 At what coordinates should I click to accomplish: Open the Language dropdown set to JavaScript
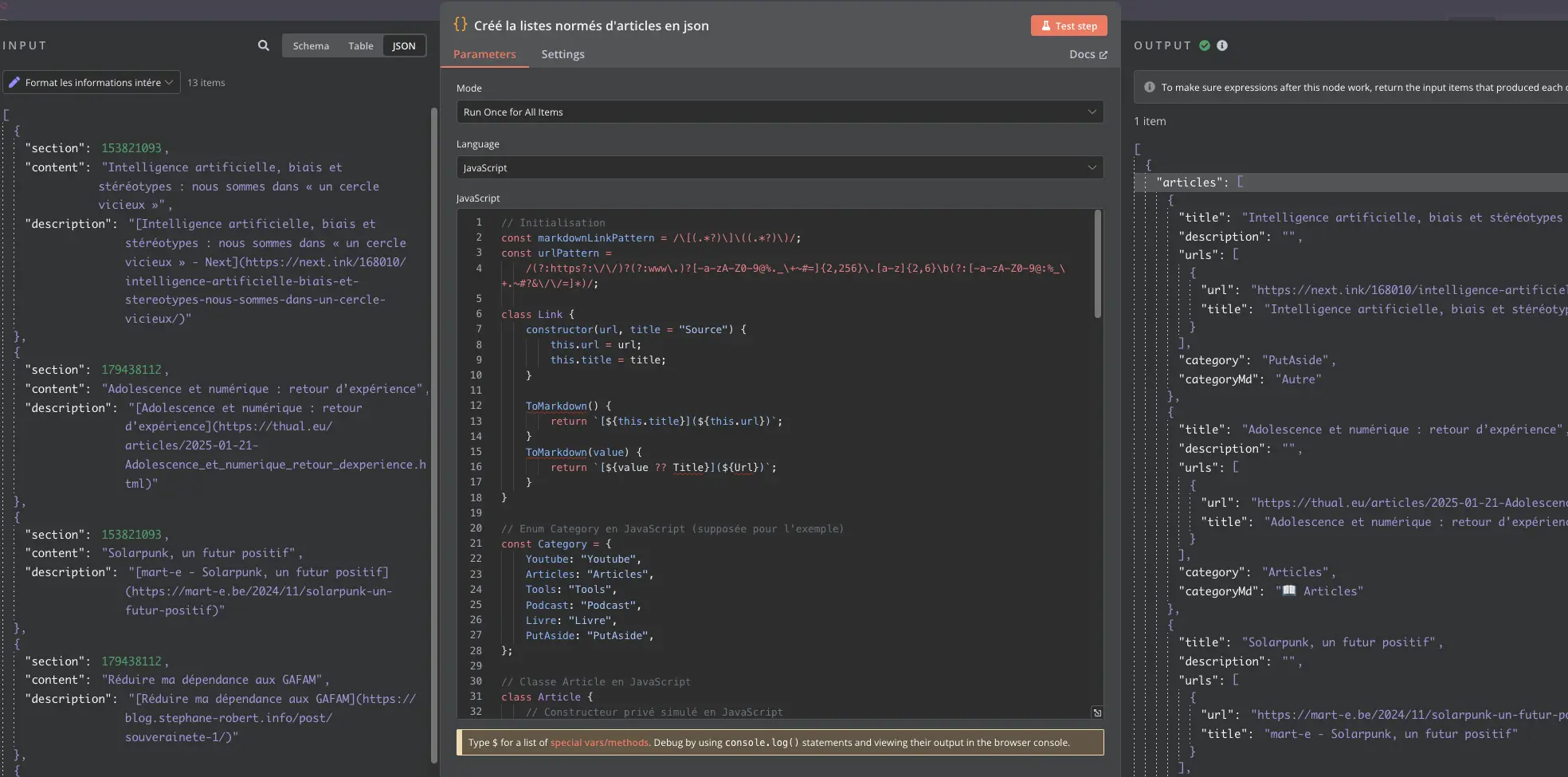tap(780, 167)
